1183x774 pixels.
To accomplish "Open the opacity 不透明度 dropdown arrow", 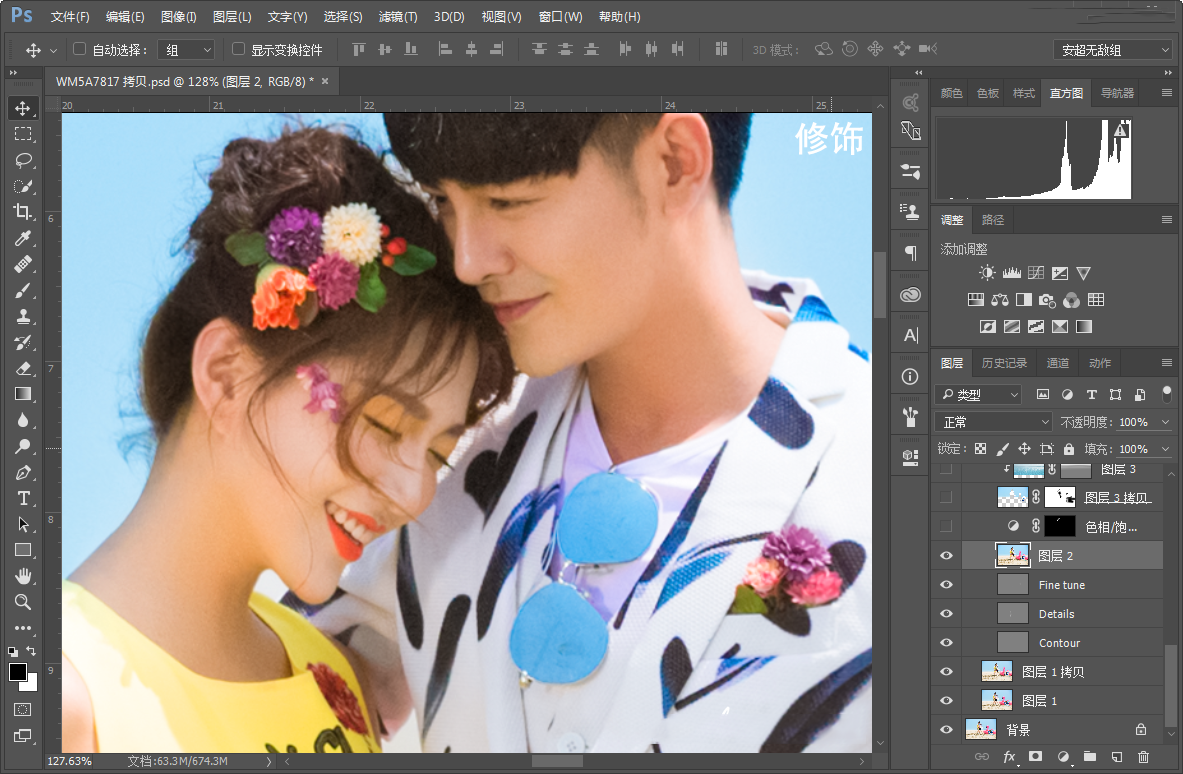I will click(1166, 422).
